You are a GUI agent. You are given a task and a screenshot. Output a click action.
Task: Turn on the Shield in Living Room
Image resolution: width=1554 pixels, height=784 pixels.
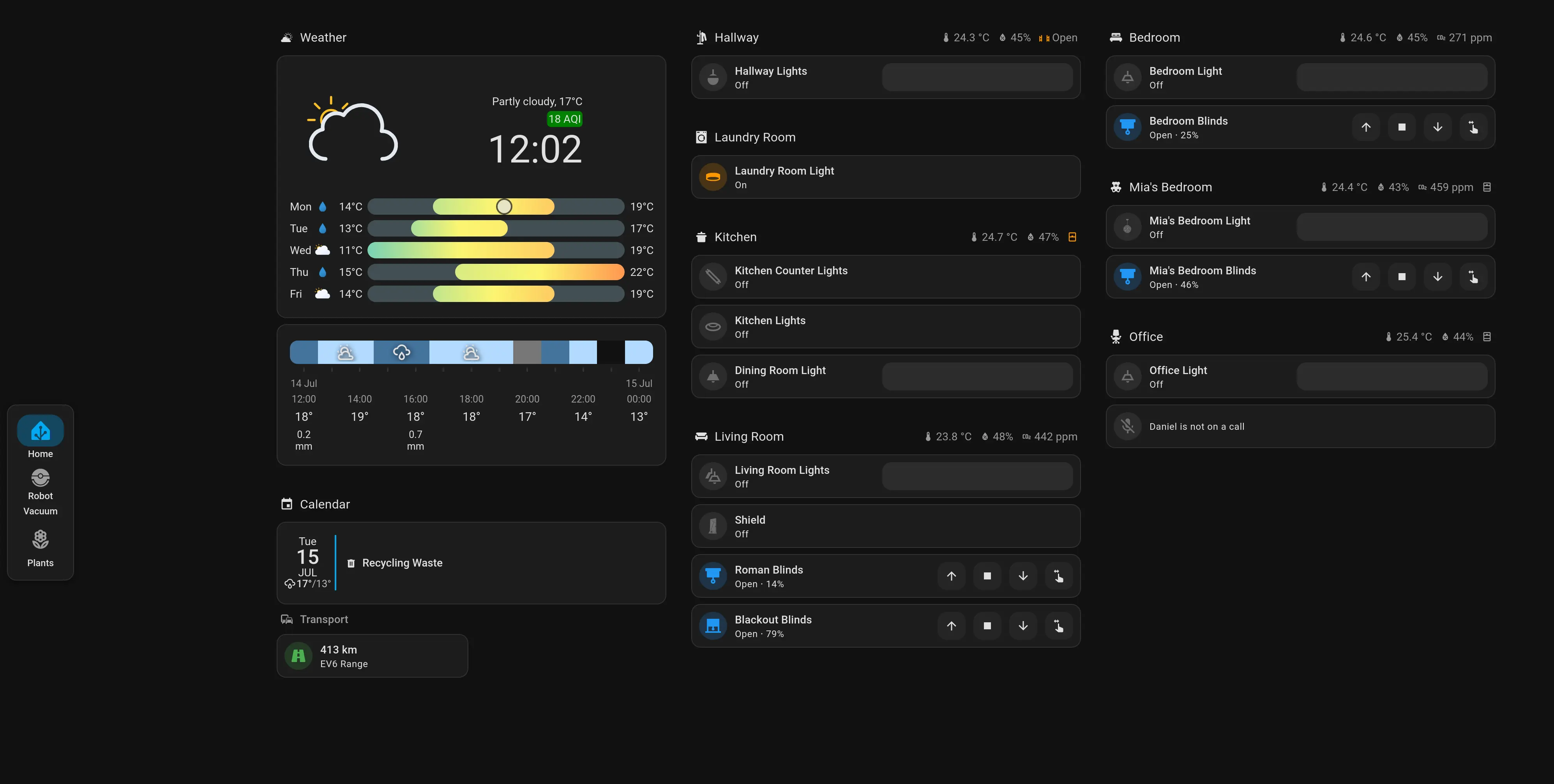(x=713, y=526)
